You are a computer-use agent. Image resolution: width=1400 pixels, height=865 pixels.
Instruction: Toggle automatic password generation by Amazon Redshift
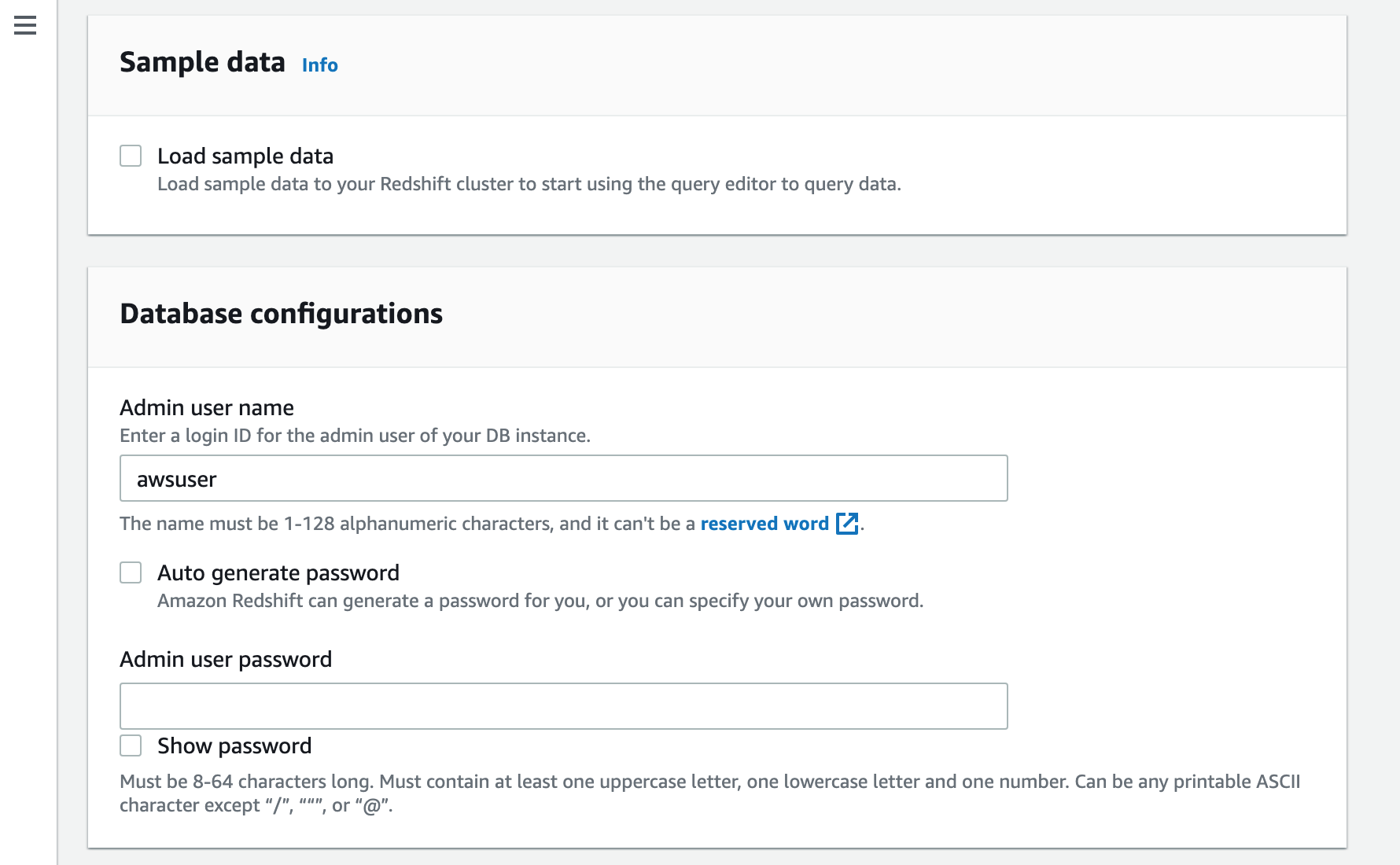click(131, 572)
